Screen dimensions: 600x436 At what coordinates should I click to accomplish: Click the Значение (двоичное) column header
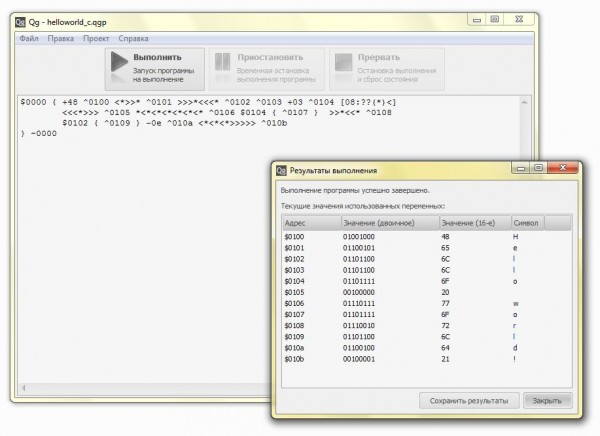click(x=389, y=222)
